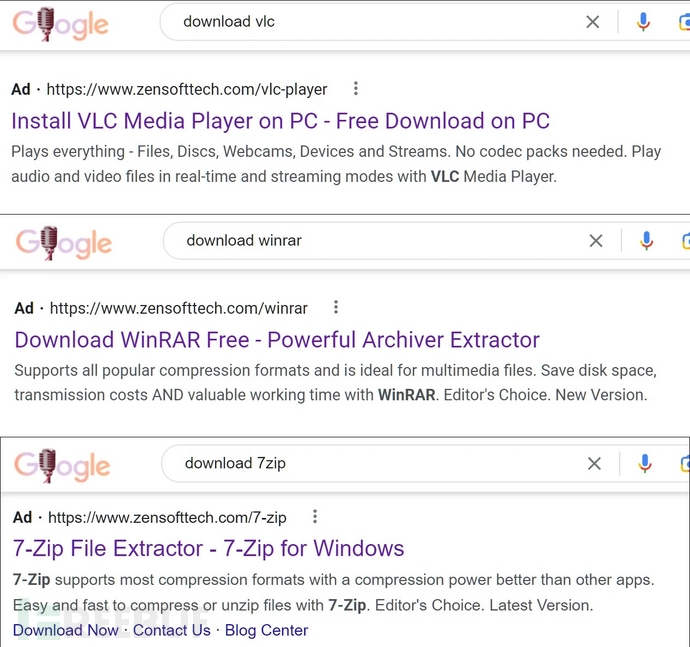Open three-dot menu for VLC player ad
The width and height of the screenshot is (690, 647).
pos(355,89)
